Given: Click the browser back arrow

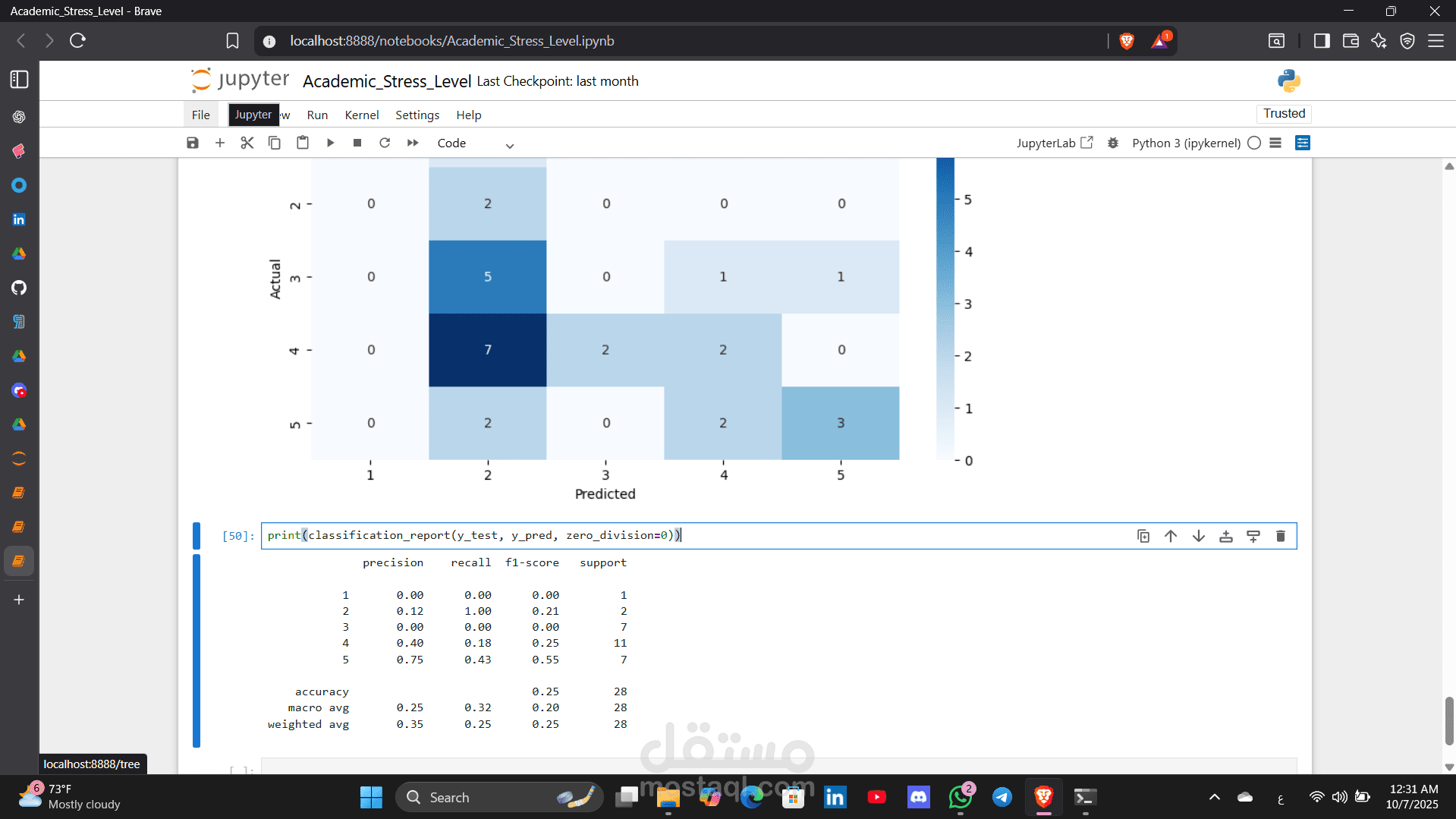Looking at the screenshot, I should [21, 41].
